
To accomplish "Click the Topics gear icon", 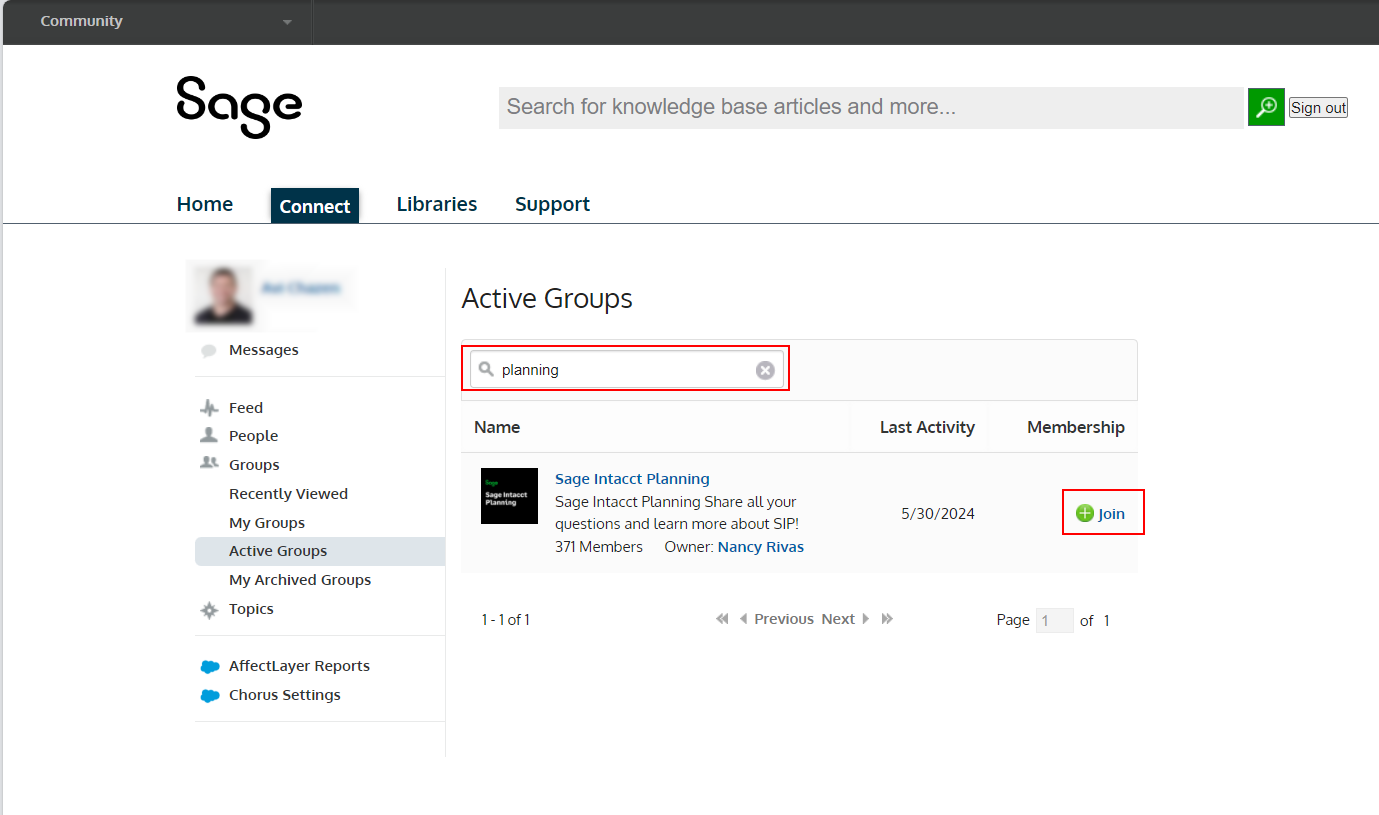I will (209, 610).
